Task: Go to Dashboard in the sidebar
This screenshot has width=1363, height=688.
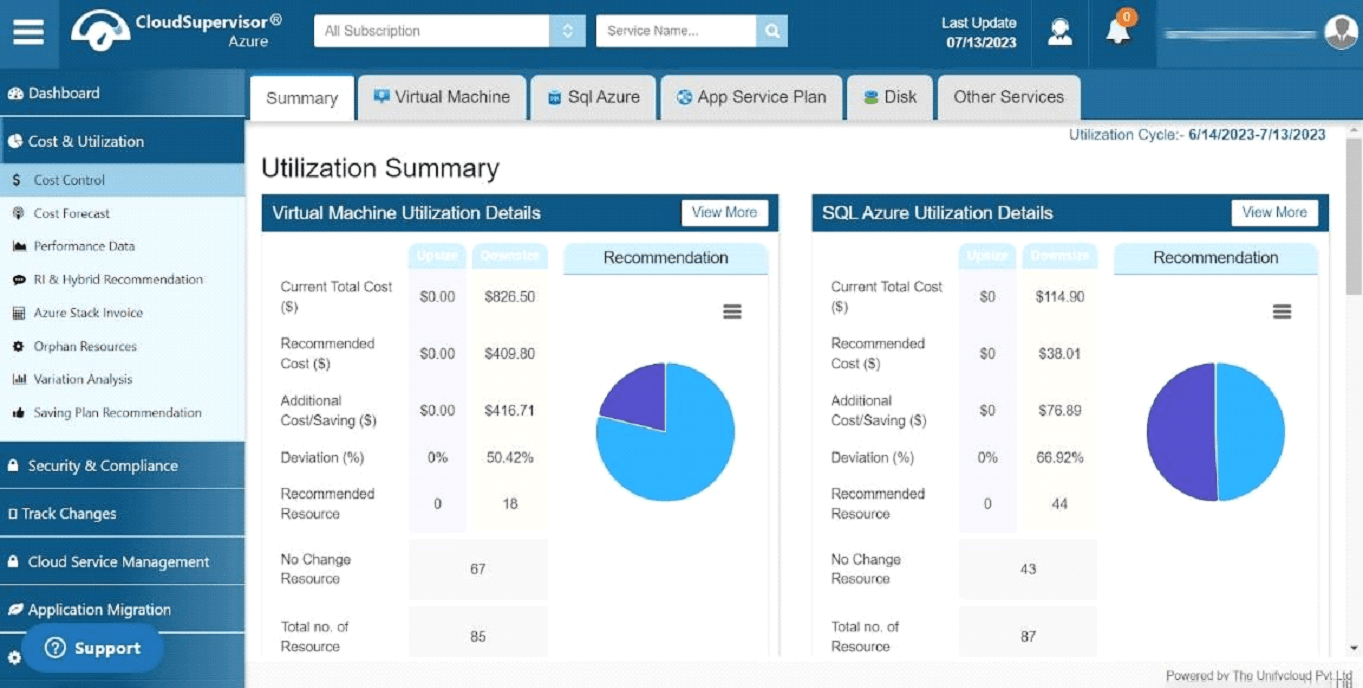Action: click(122, 93)
